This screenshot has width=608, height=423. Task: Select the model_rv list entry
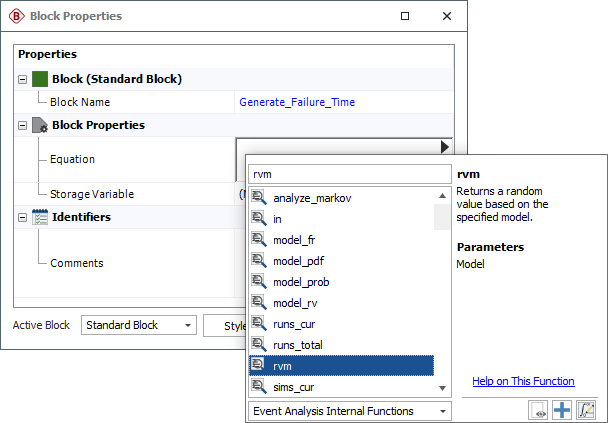[297, 303]
